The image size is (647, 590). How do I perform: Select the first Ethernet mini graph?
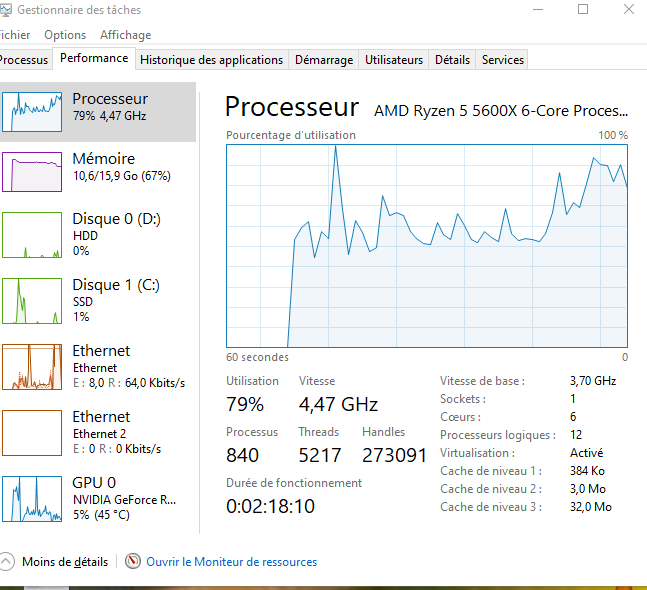pos(32,367)
